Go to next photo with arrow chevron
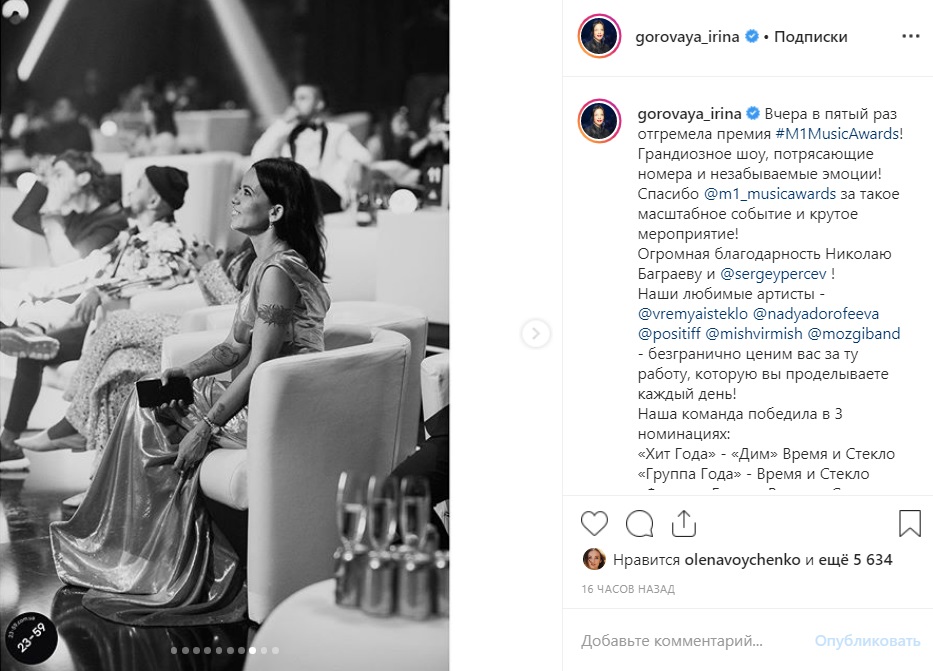The height and width of the screenshot is (671, 933). [536, 333]
